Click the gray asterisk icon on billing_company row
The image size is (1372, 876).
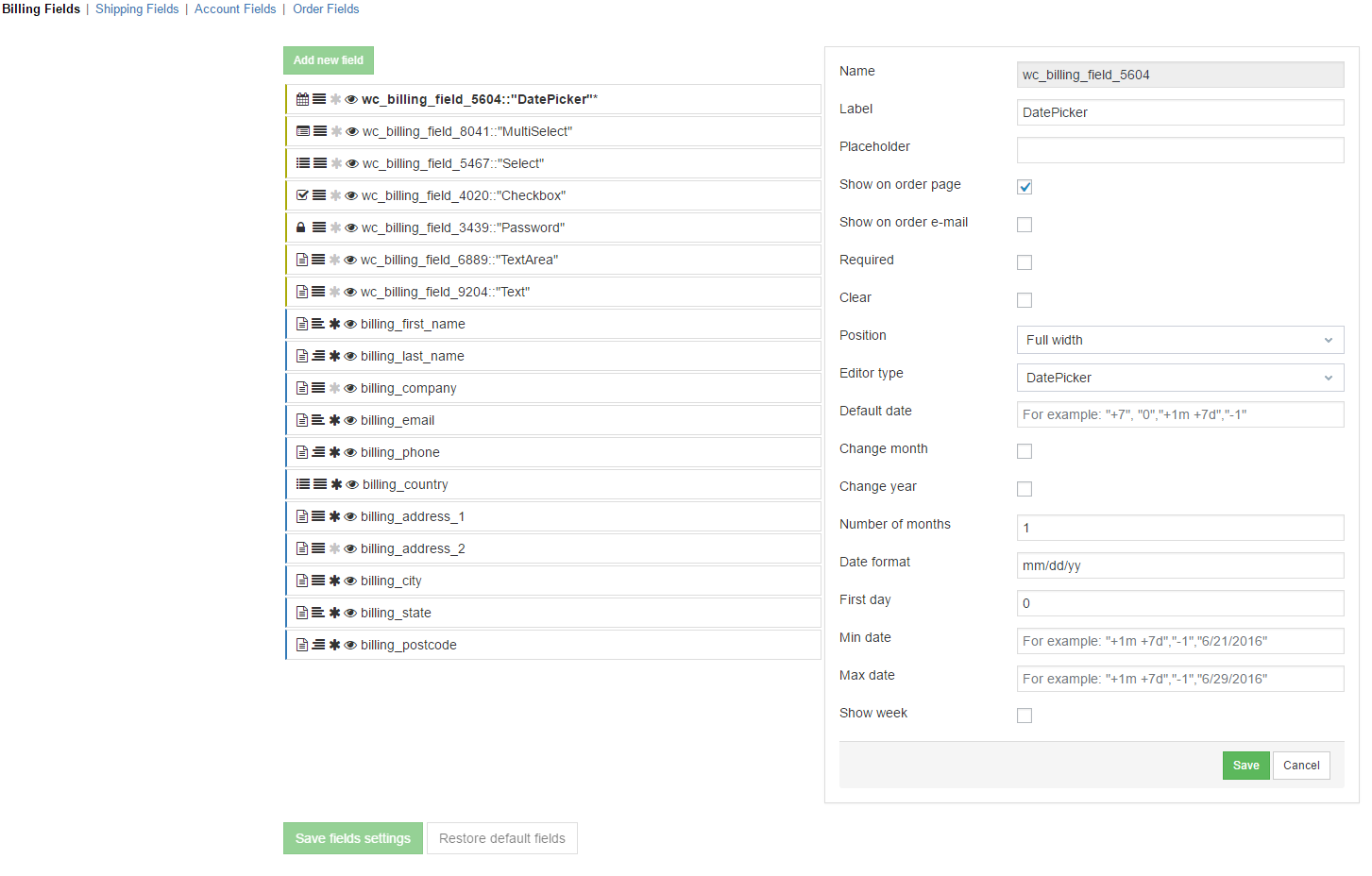pos(334,388)
